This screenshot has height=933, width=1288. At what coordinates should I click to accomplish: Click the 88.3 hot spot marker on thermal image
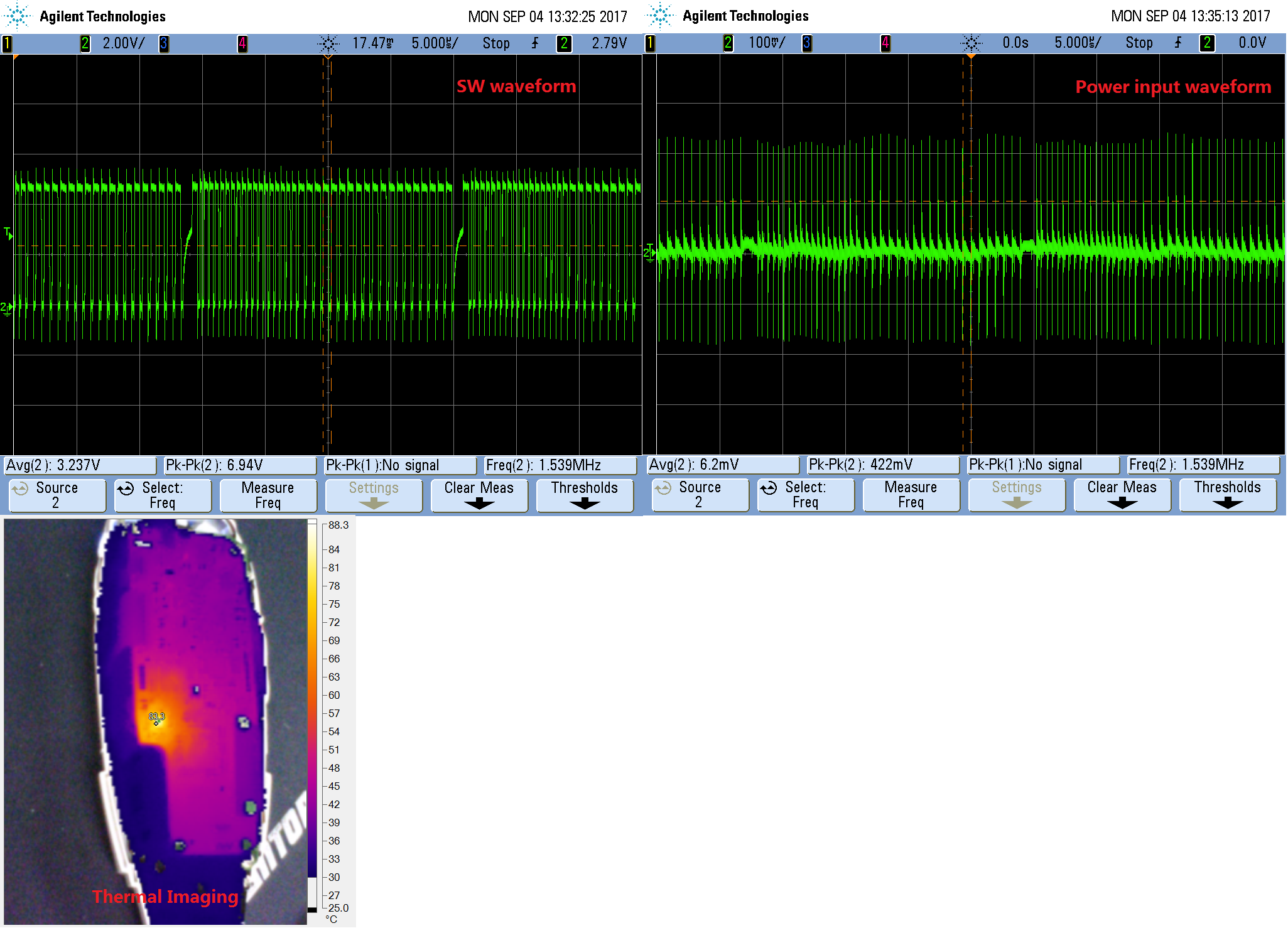pos(156,718)
